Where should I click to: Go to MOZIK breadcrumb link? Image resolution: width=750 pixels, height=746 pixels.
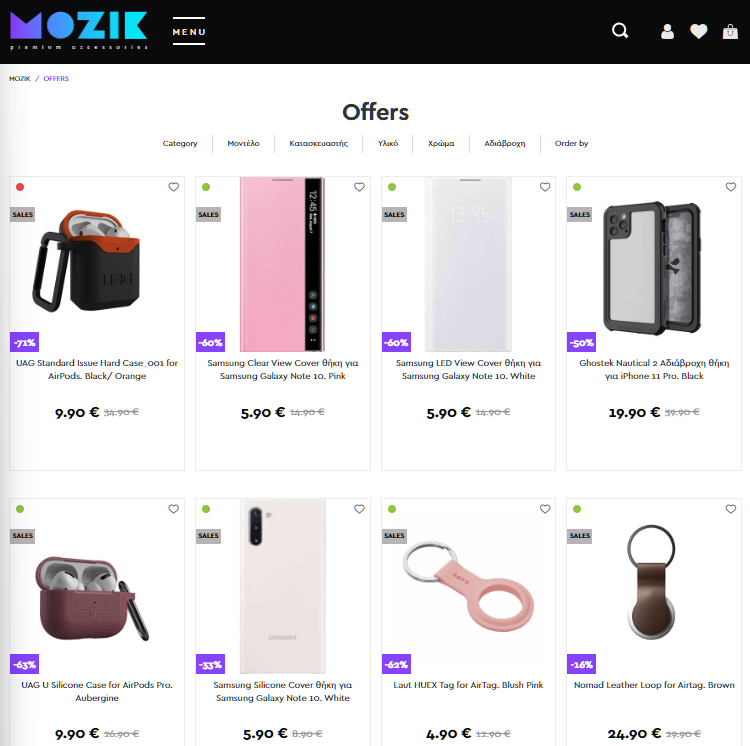(20, 78)
